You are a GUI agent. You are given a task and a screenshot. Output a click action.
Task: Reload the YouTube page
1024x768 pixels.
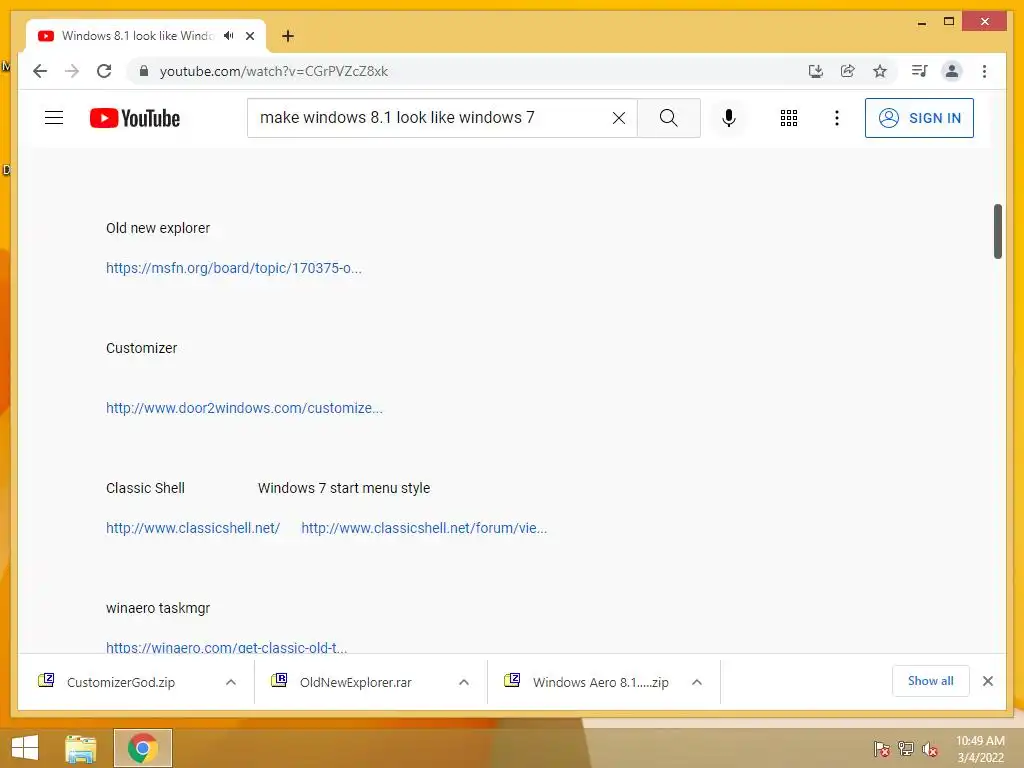pyautogui.click(x=104, y=71)
